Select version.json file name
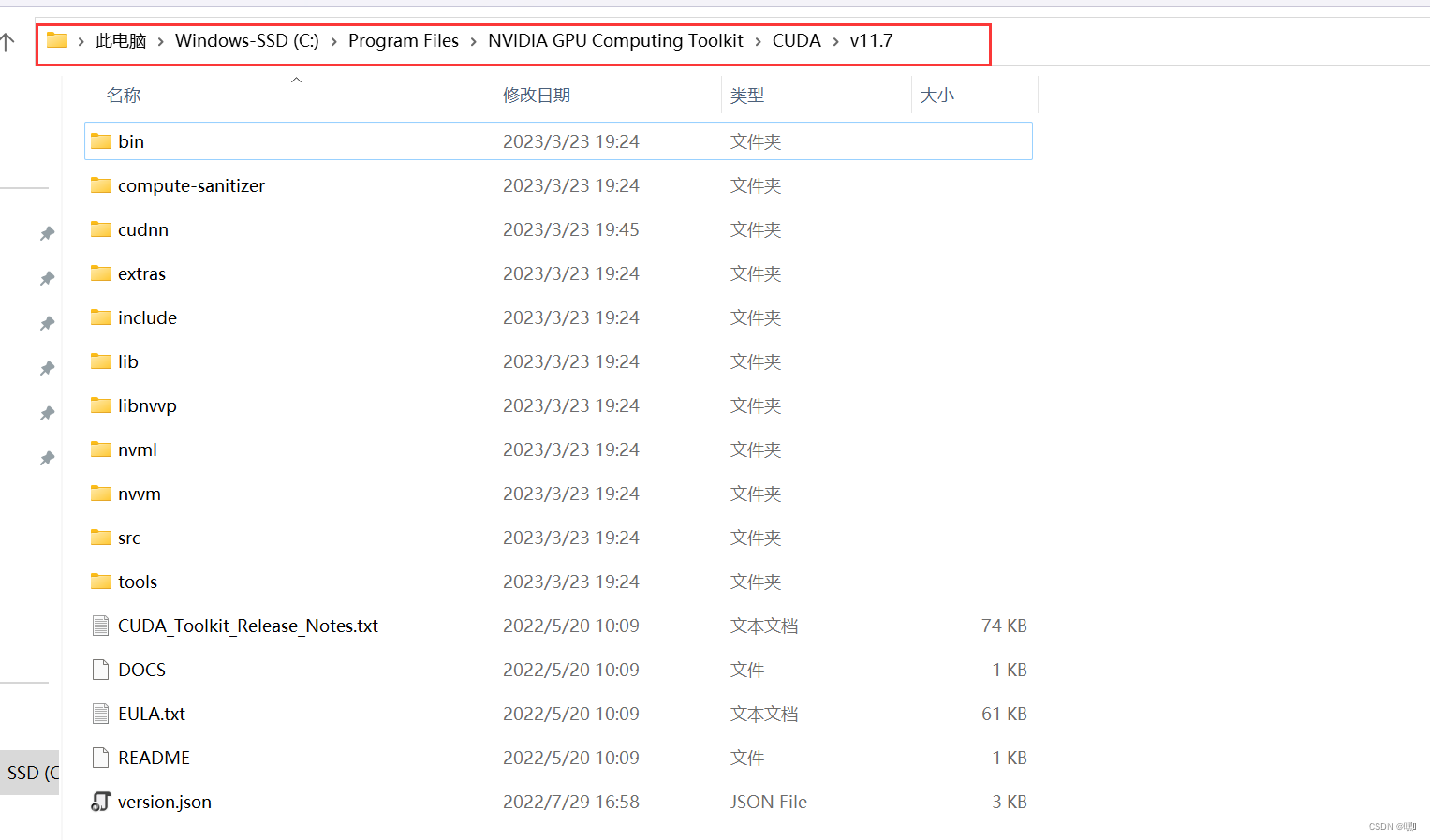Image resolution: width=1430 pixels, height=840 pixels. click(165, 802)
